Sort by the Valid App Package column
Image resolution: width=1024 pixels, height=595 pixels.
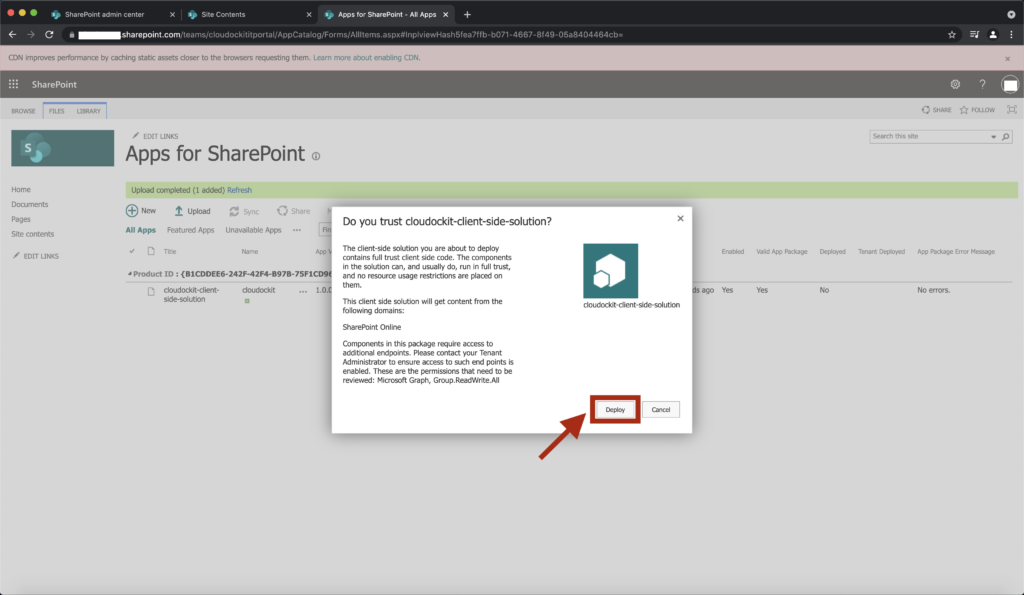pyautogui.click(x=782, y=251)
